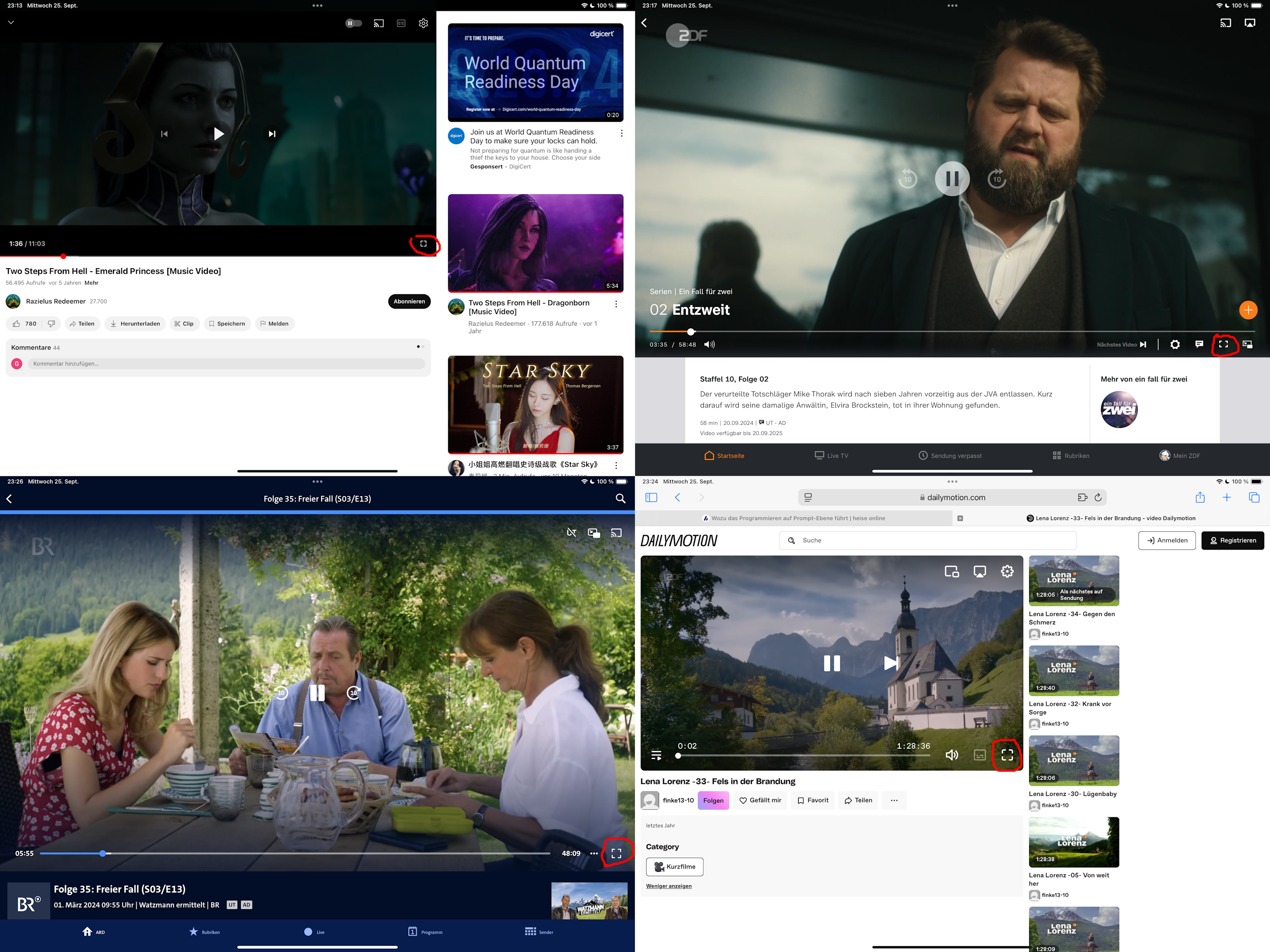Reload dailymotion.com page
The height and width of the screenshot is (952, 1270).
point(1098,498)
